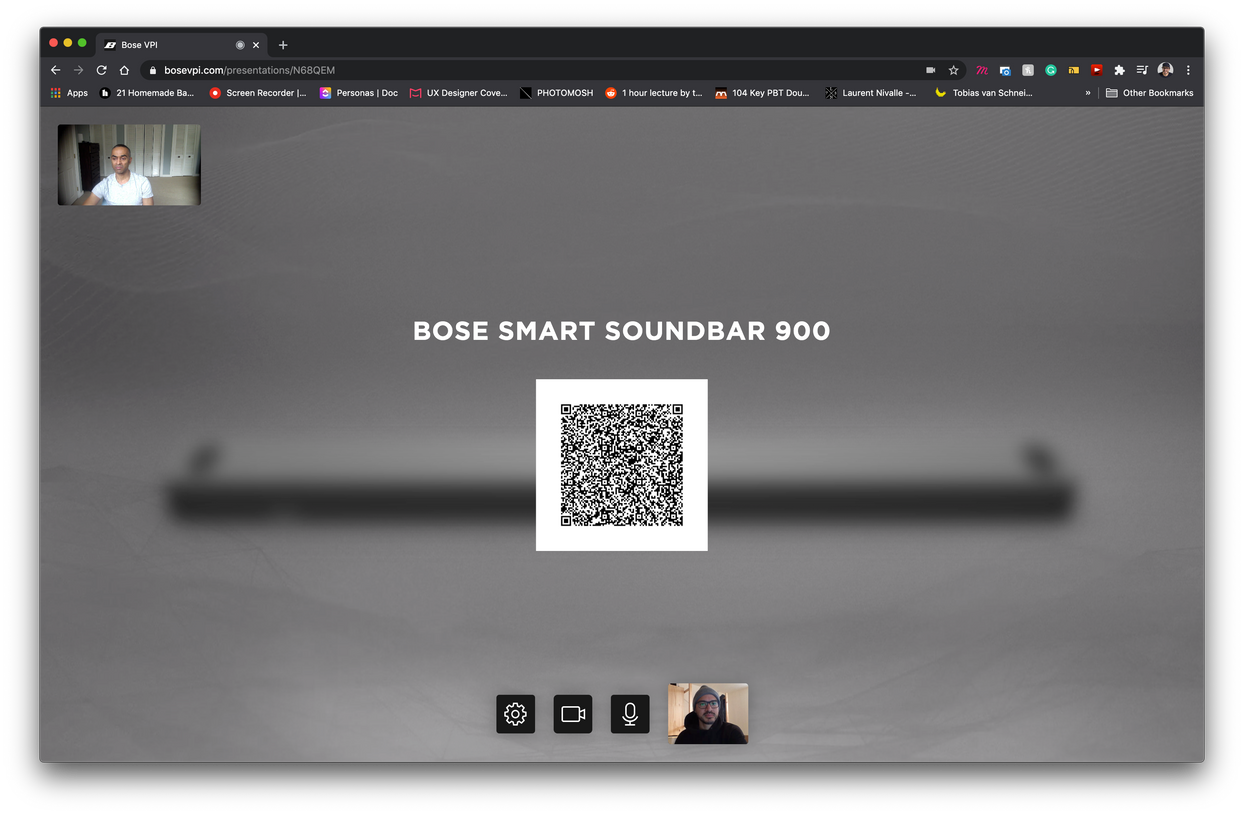Screen dimensions: 1244x815
Task: Mute the microphone
Action: pos(630,714)
